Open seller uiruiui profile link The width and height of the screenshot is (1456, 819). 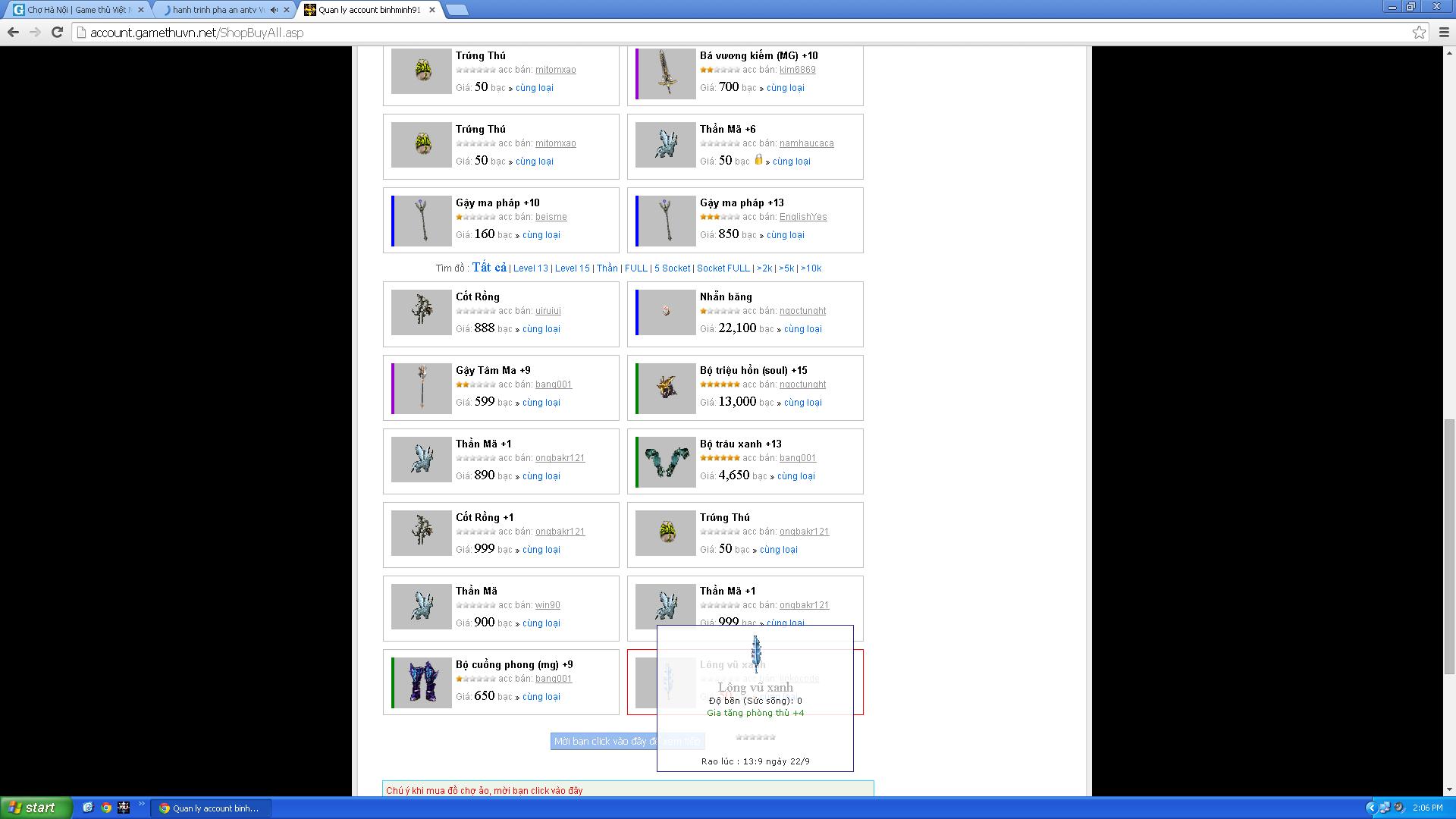tap(548, 311)
